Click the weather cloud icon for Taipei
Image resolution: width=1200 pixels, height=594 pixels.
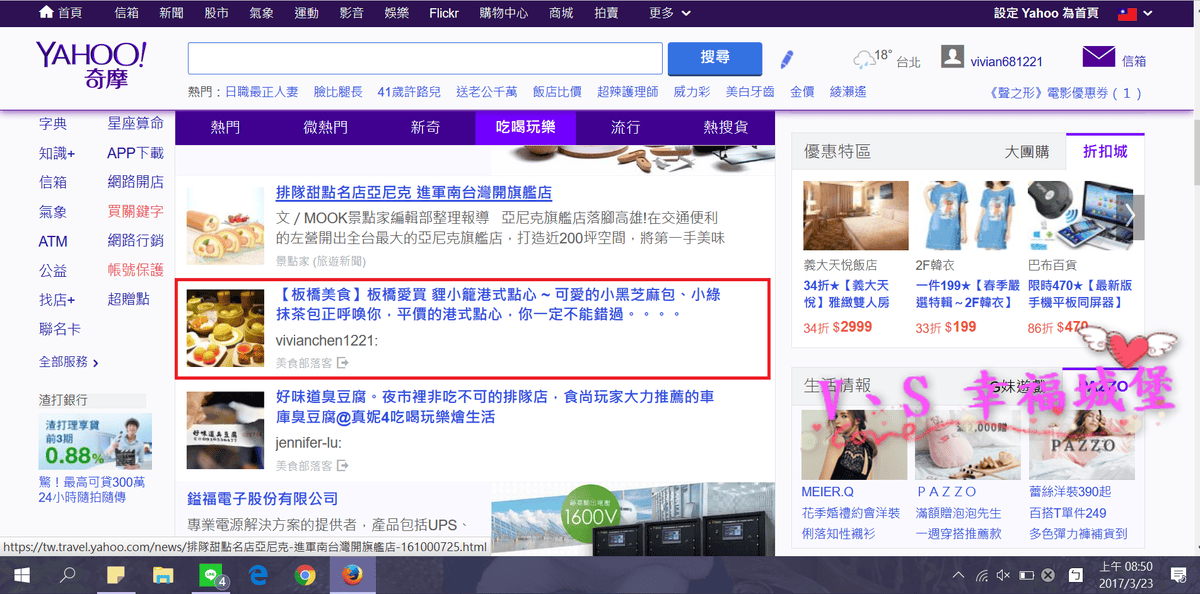[x=864, y=59]
